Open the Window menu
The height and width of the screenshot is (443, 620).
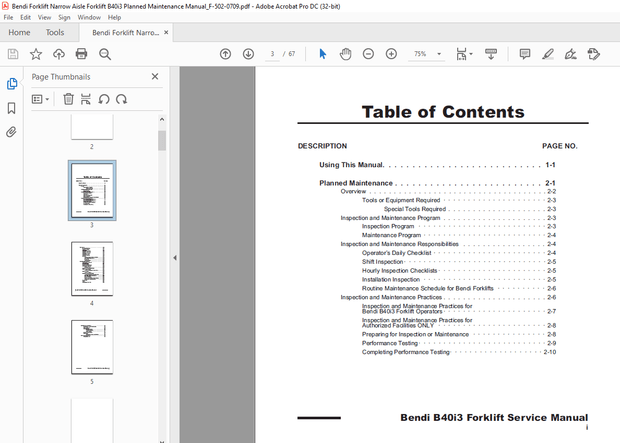click(x=89, y=17)
